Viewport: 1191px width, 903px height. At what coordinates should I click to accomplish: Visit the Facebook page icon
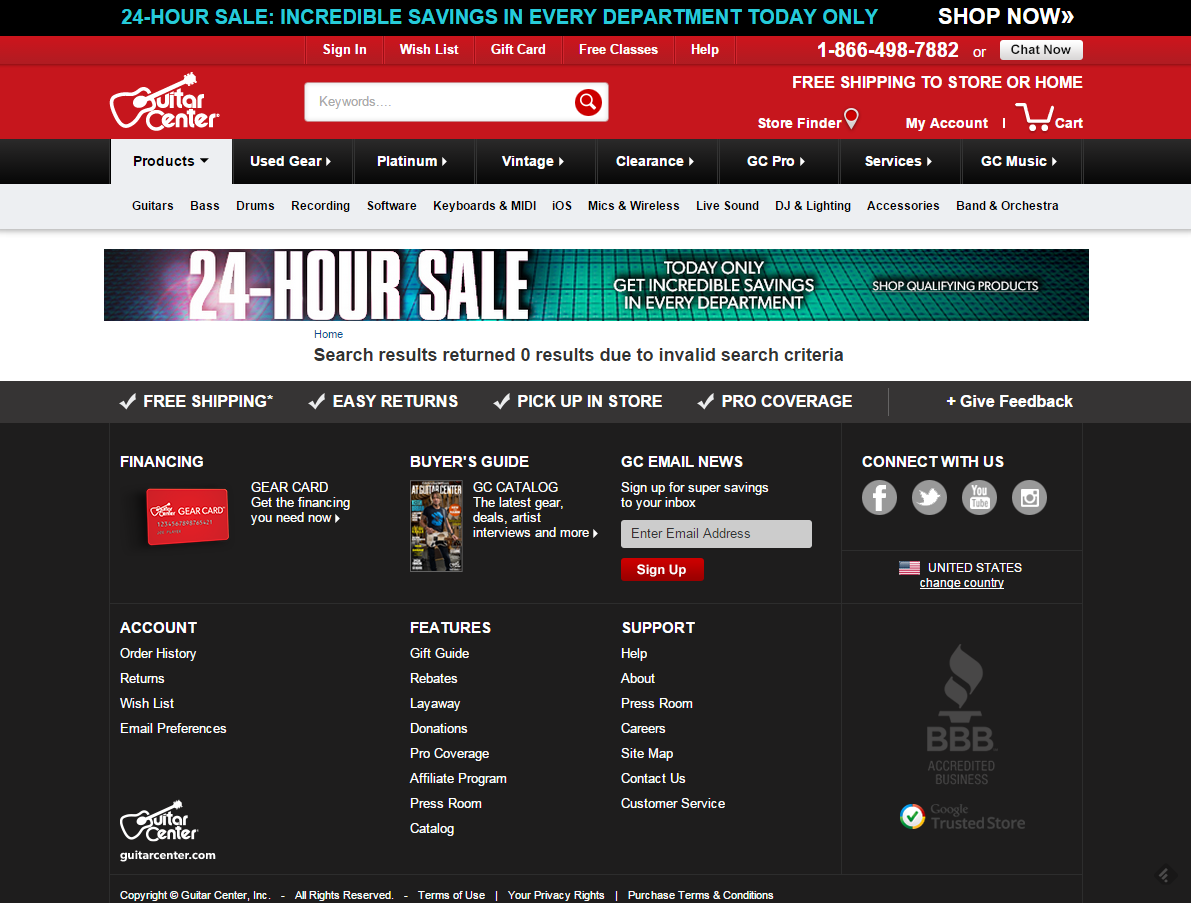pos(879,497)
